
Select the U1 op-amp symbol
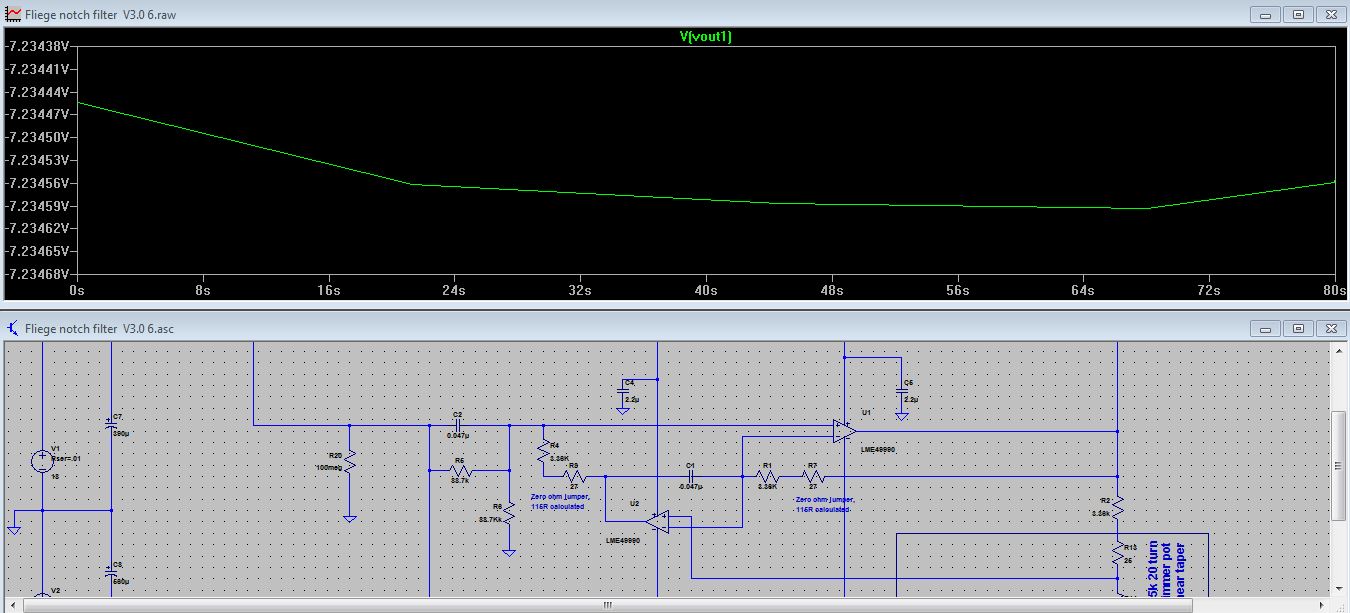pyautogui.click(x=844, y=431)
